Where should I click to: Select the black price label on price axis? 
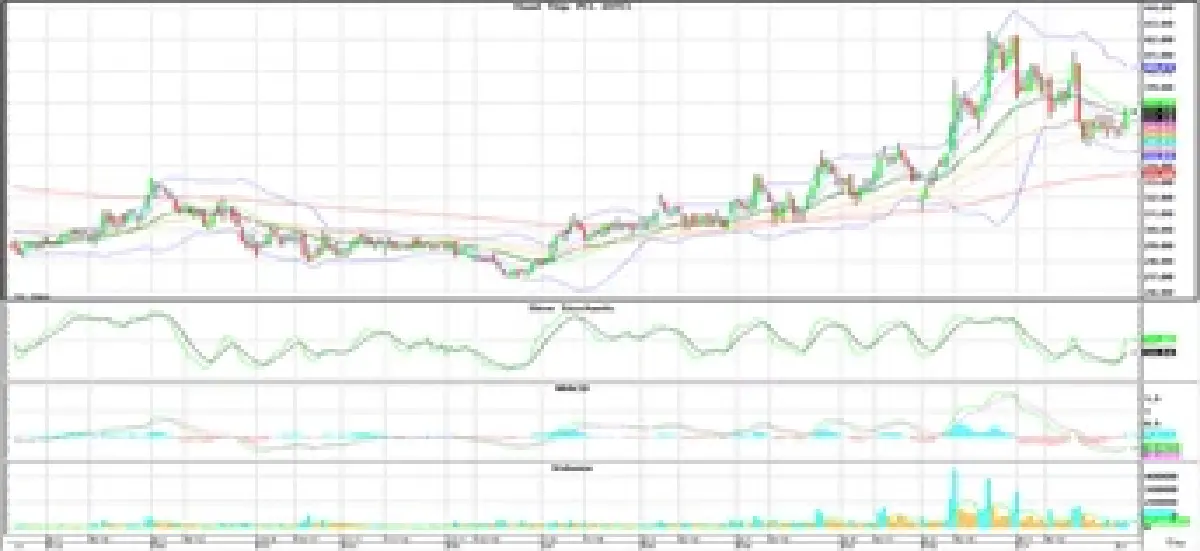[x=1158, y=114]
